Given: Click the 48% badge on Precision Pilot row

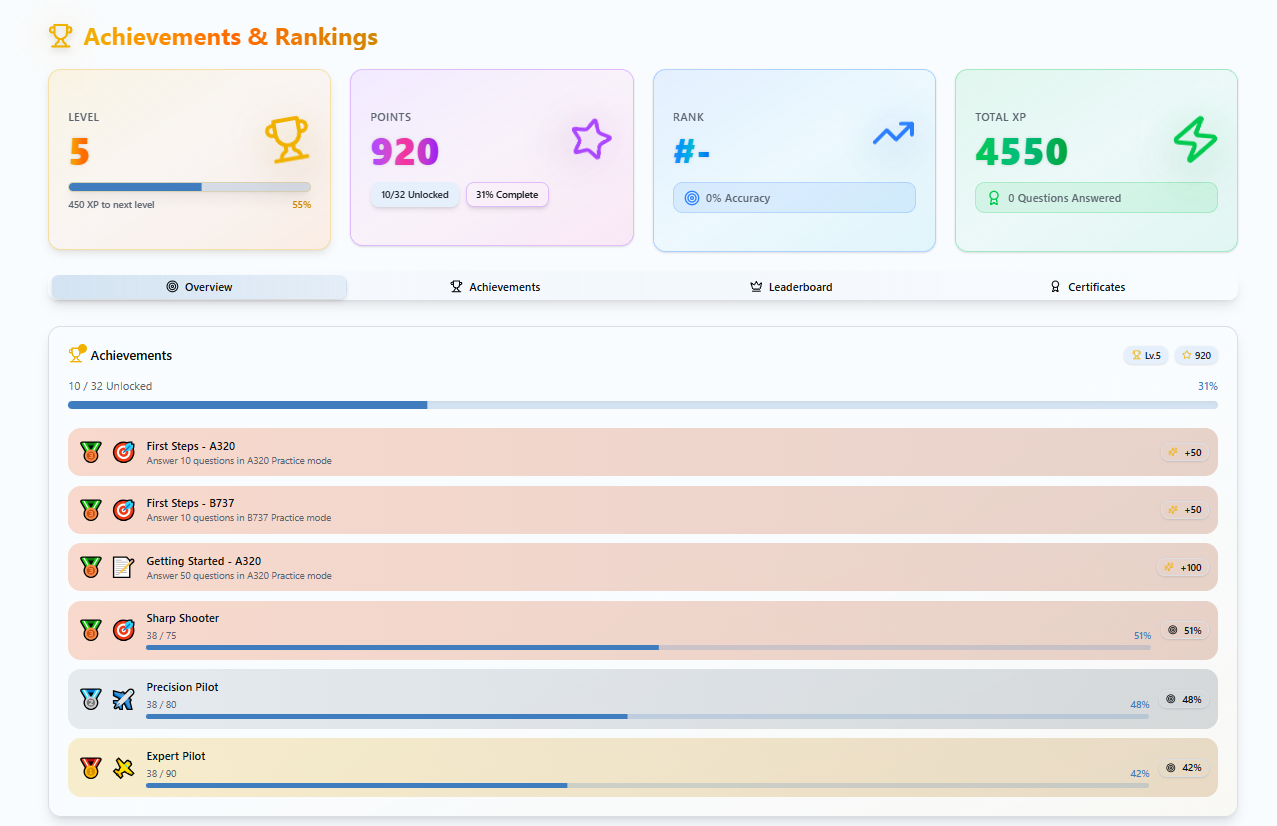Looking at the screenshot, I should [1184, 700].
